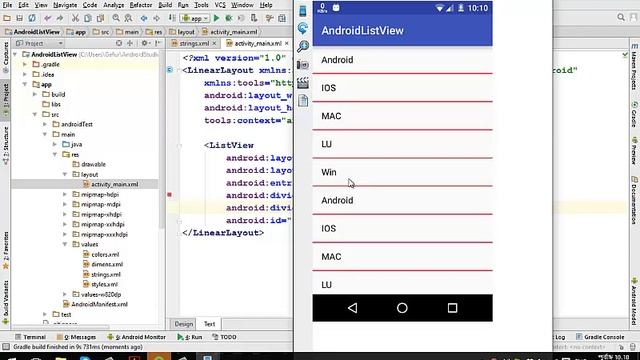Tap first MAC item in emulator list

[402, 116]
